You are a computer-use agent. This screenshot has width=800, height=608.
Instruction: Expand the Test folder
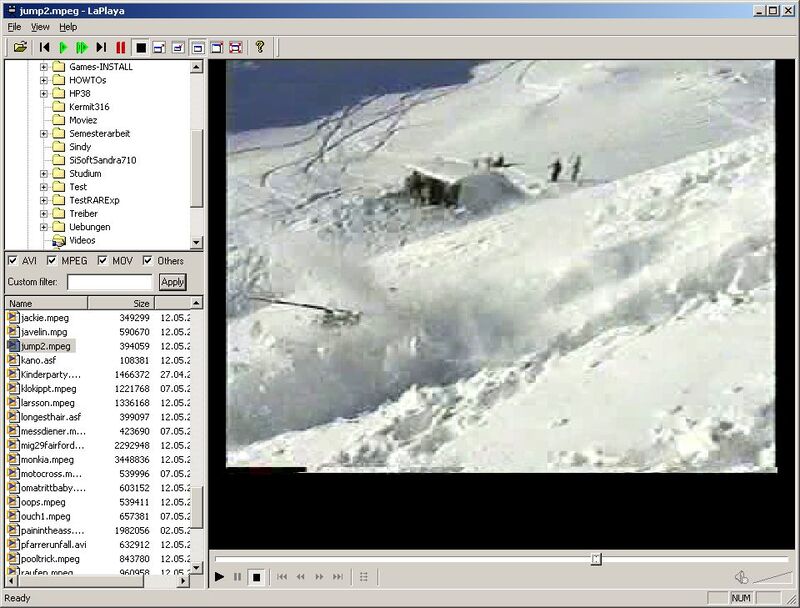44,187
